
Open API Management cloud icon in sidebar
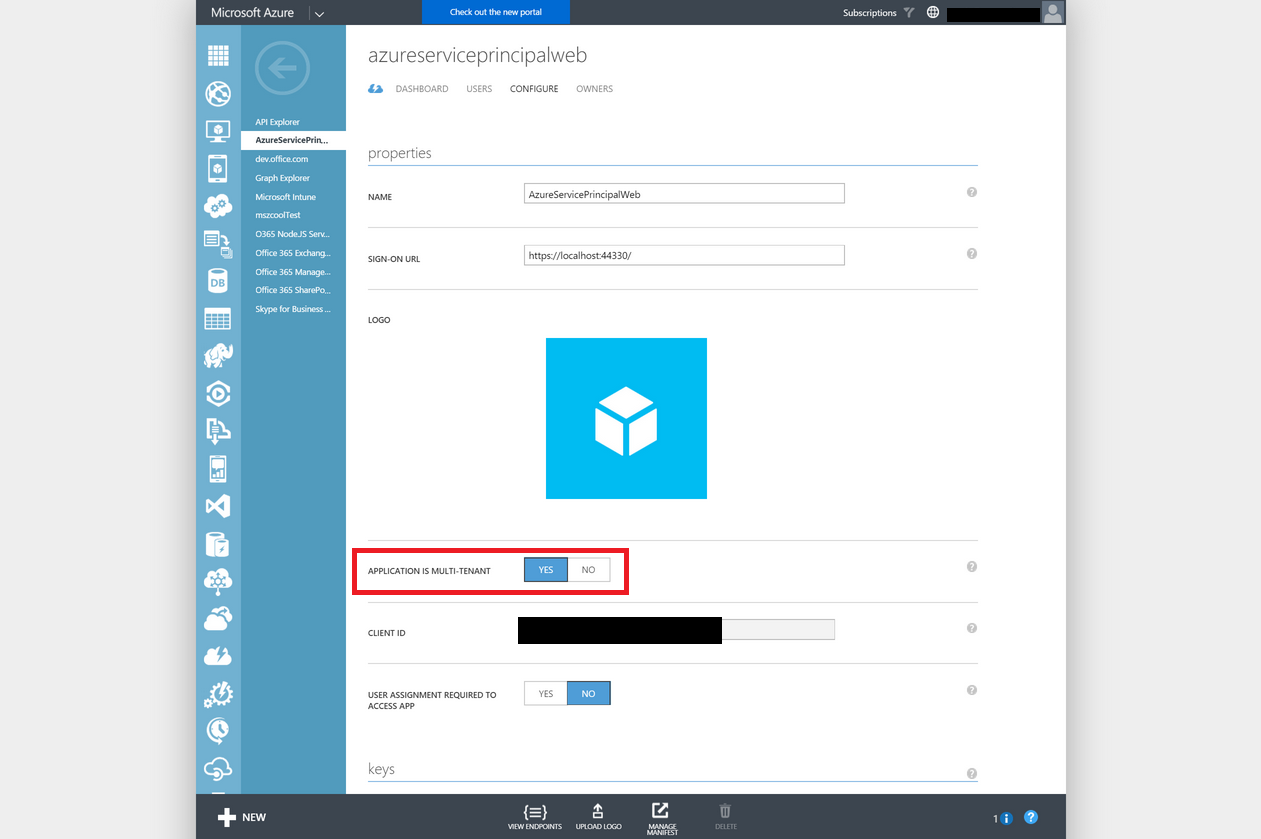coord(218,768)
